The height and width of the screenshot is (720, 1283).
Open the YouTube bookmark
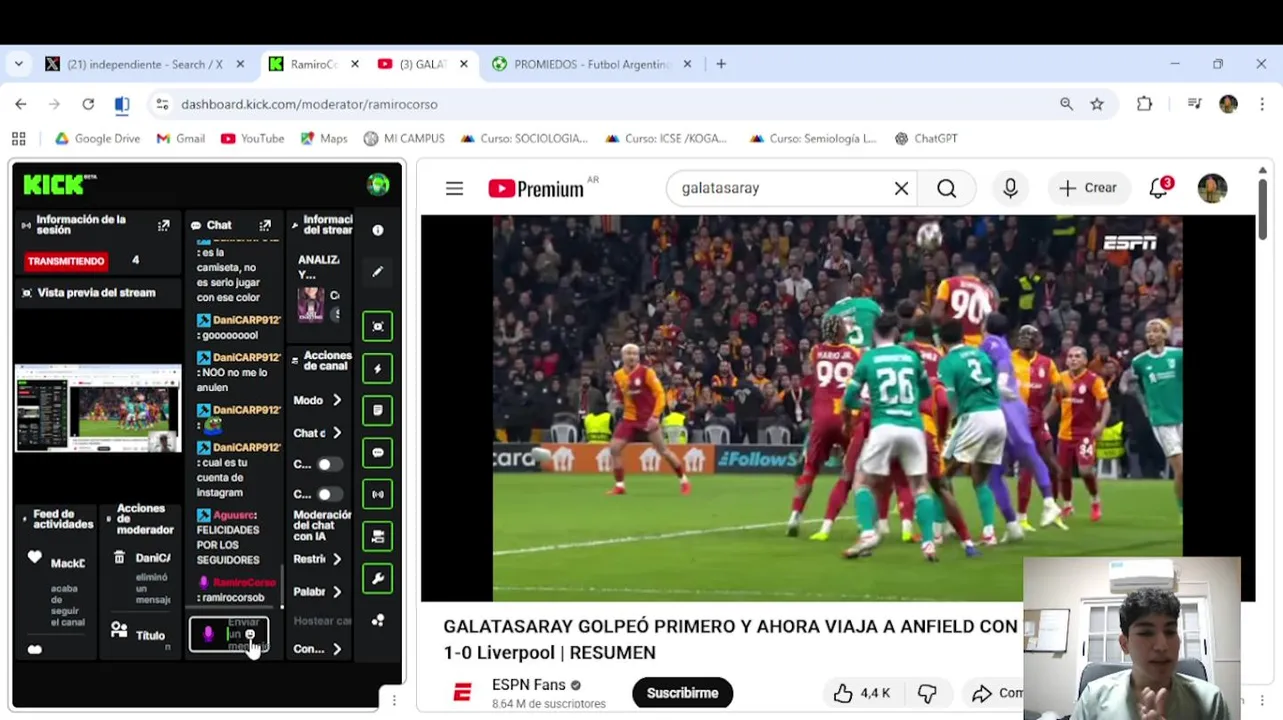tap(252, 139)
